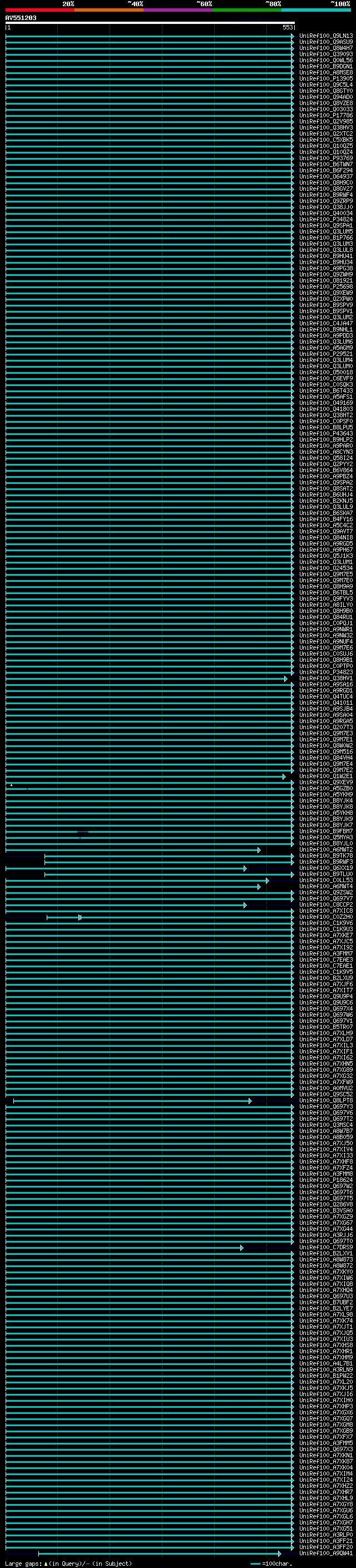Click label UniRef100_Q40034
Screen dimensions: 356x1568
(326, 213)
